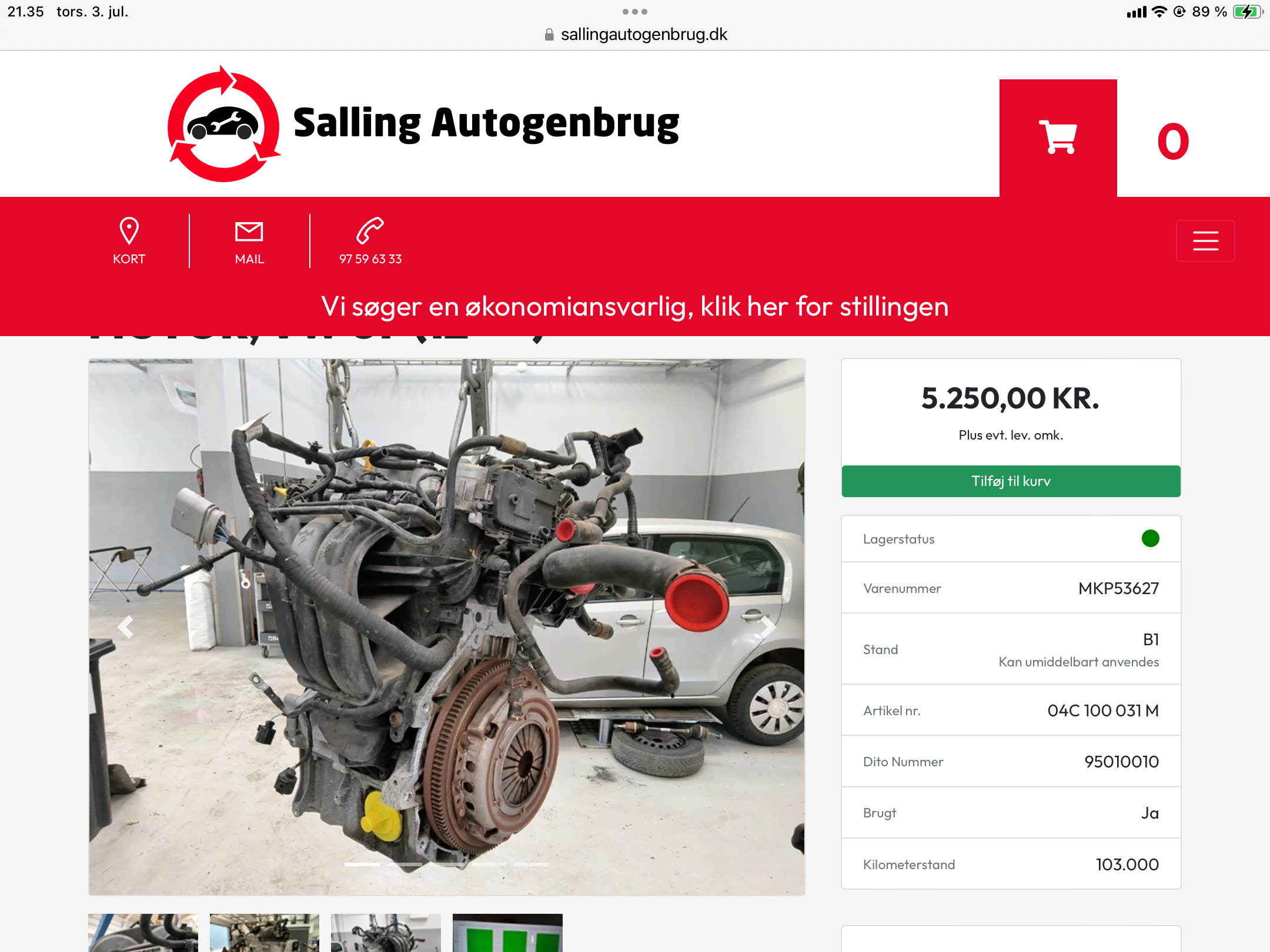1270x952 pixels.
Task: Select the second engine thumbnail
Action: (x=265, y=933)
